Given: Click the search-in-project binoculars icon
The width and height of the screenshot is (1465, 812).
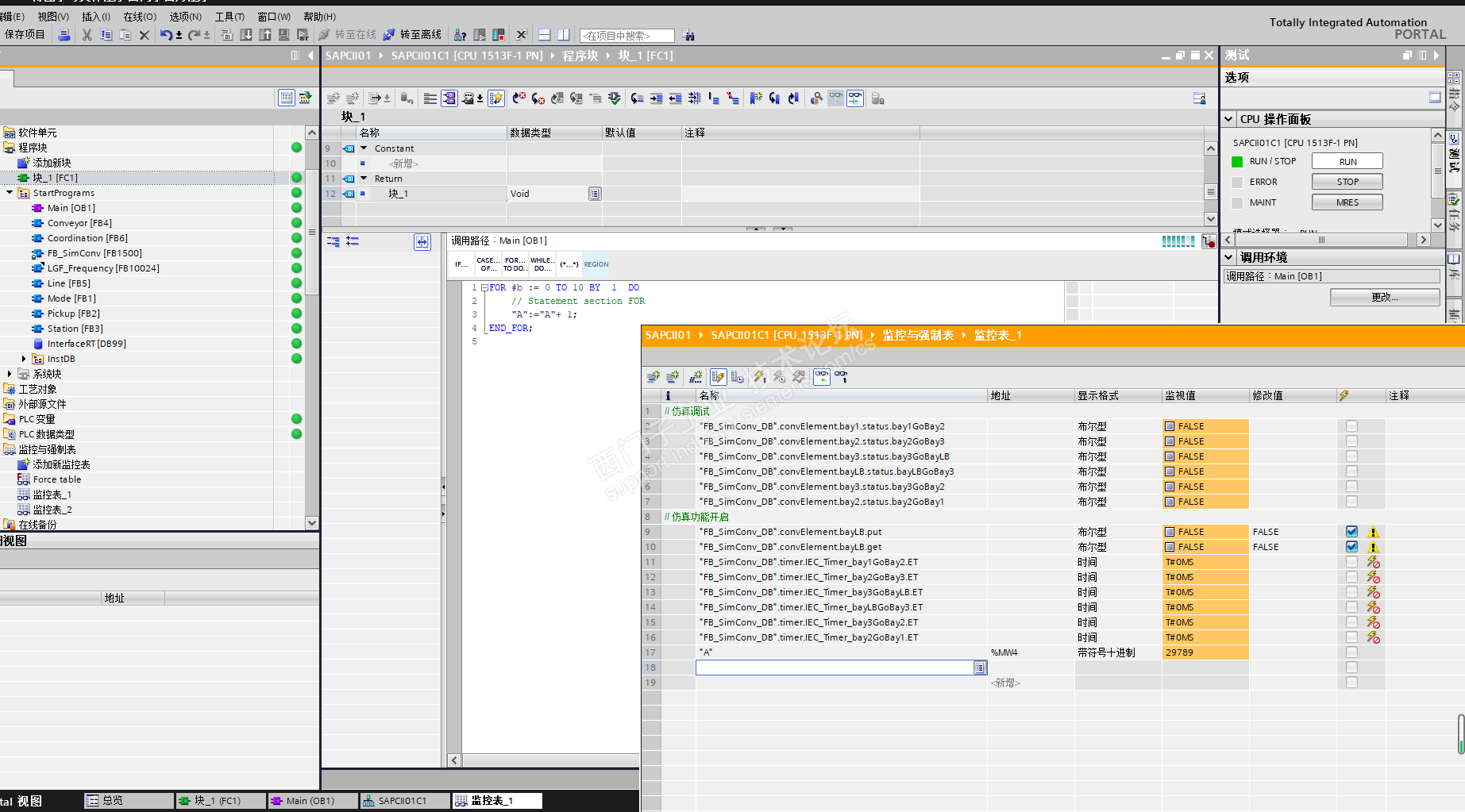Looking at the screenshot, I should (x=688, y=36).
